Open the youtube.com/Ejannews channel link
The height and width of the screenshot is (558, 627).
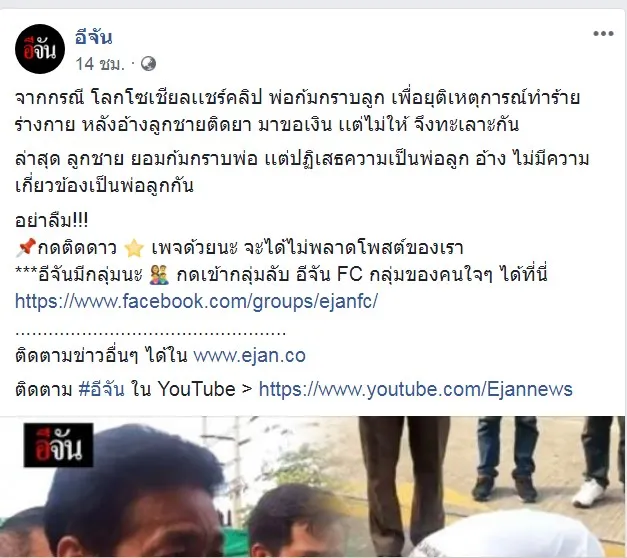(x=416, y=389)
